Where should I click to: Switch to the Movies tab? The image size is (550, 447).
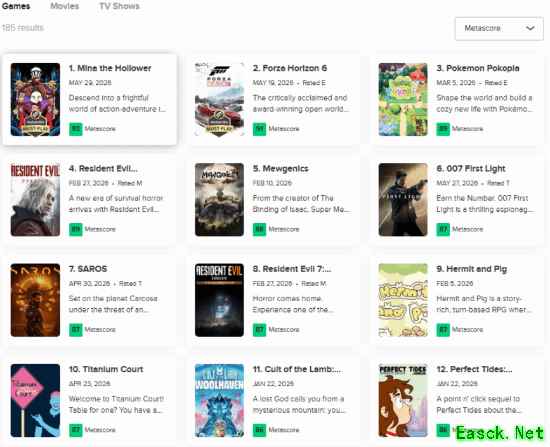65,6
